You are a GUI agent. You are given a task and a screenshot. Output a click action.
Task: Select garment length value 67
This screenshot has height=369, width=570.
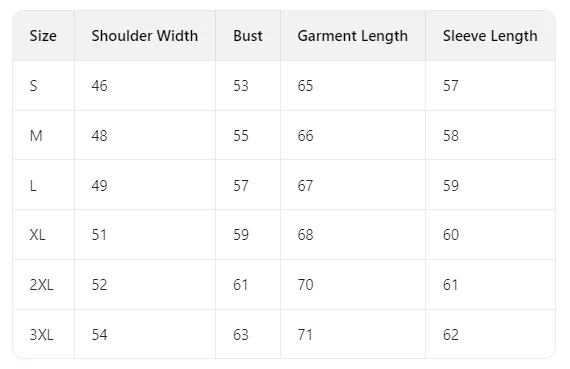click(x=305, y=186)
